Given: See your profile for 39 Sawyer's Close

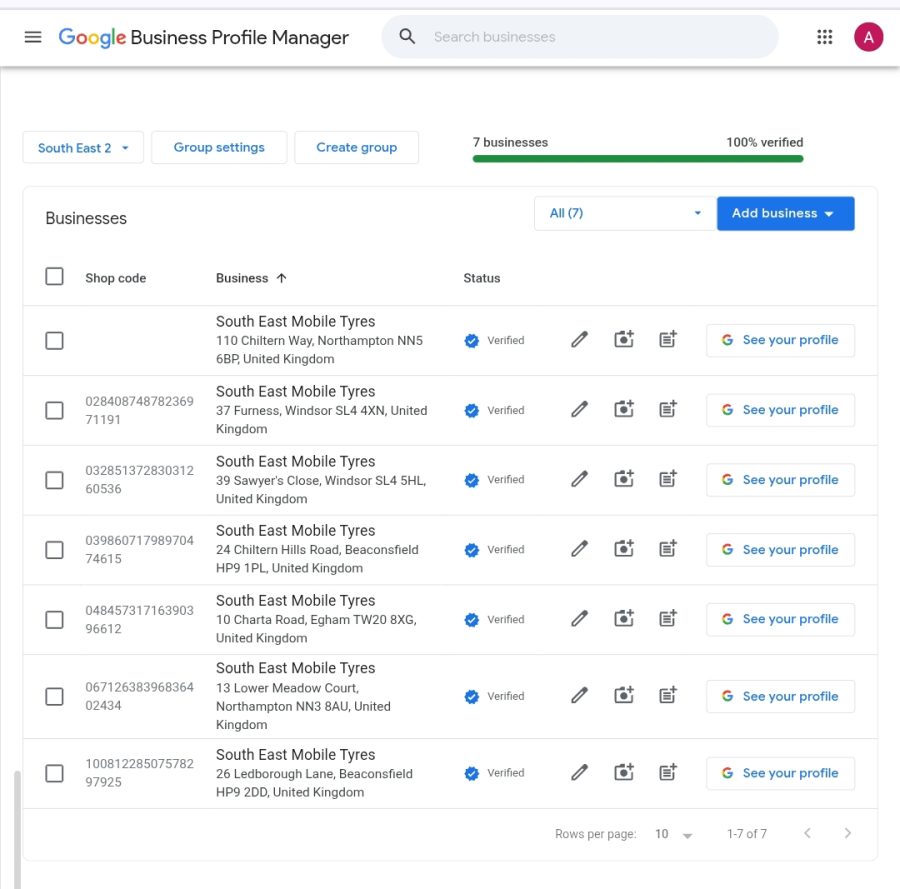Looking at the screenshot, I should coord(780,480).
